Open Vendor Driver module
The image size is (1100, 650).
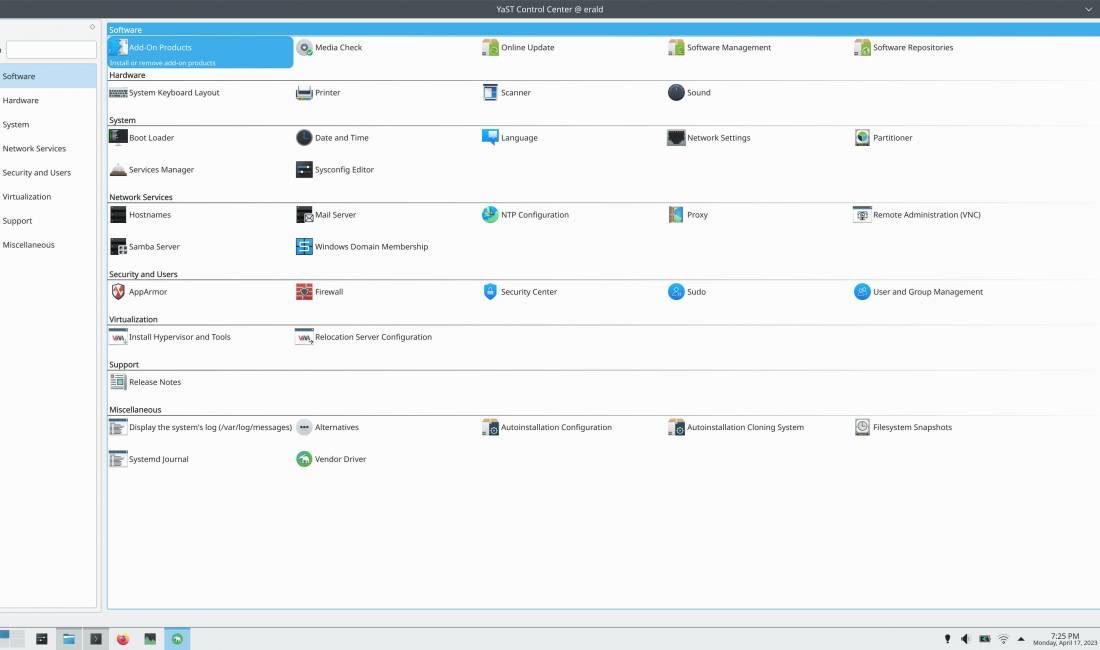pos(331,459)
